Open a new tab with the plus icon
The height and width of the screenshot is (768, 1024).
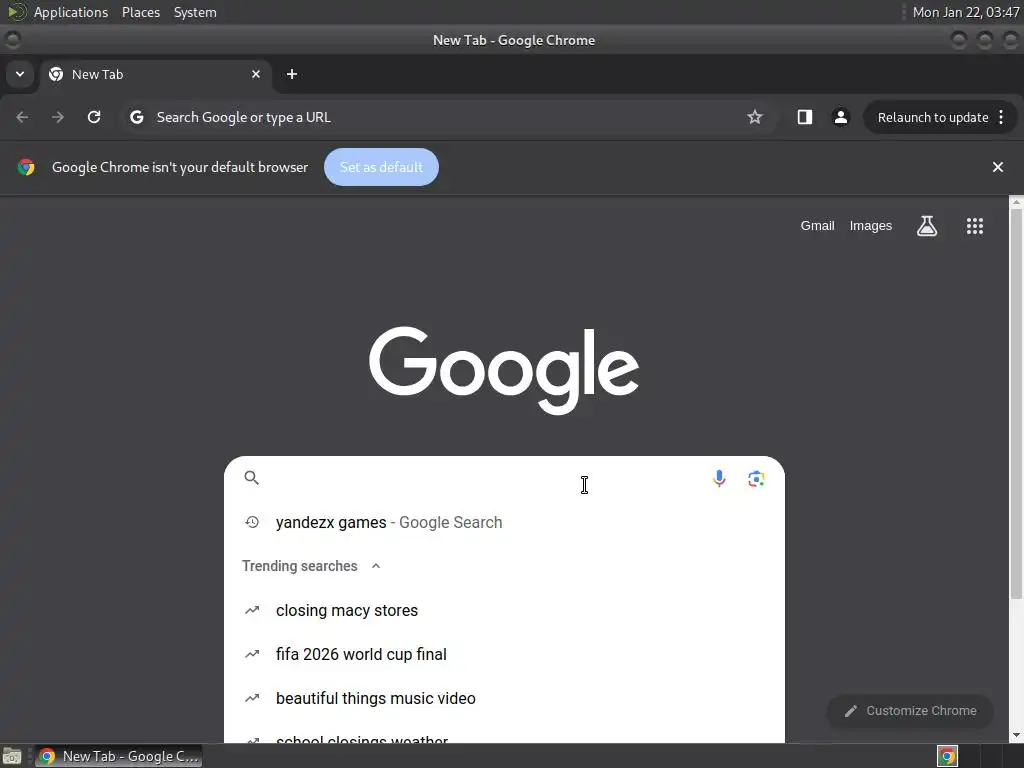(292, 74)
